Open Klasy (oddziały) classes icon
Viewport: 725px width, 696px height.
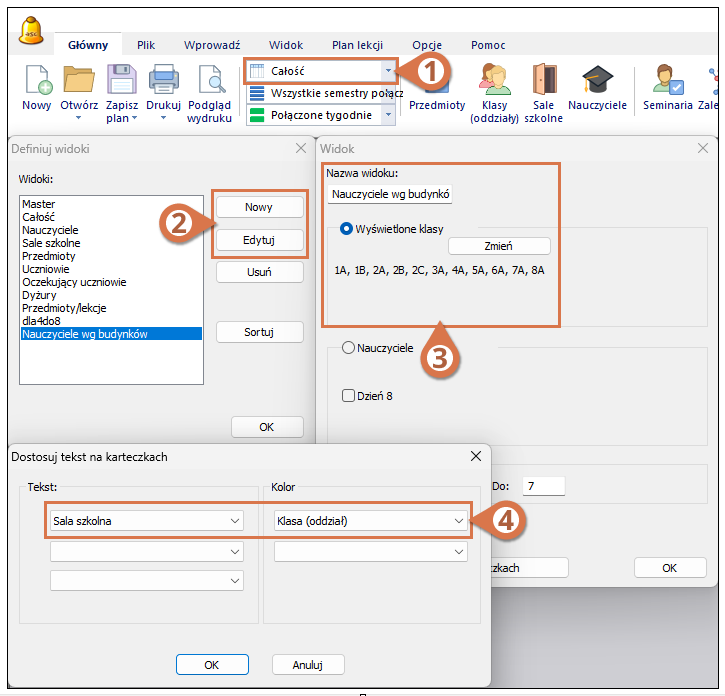pyautogui.click(x=494, y=79)
